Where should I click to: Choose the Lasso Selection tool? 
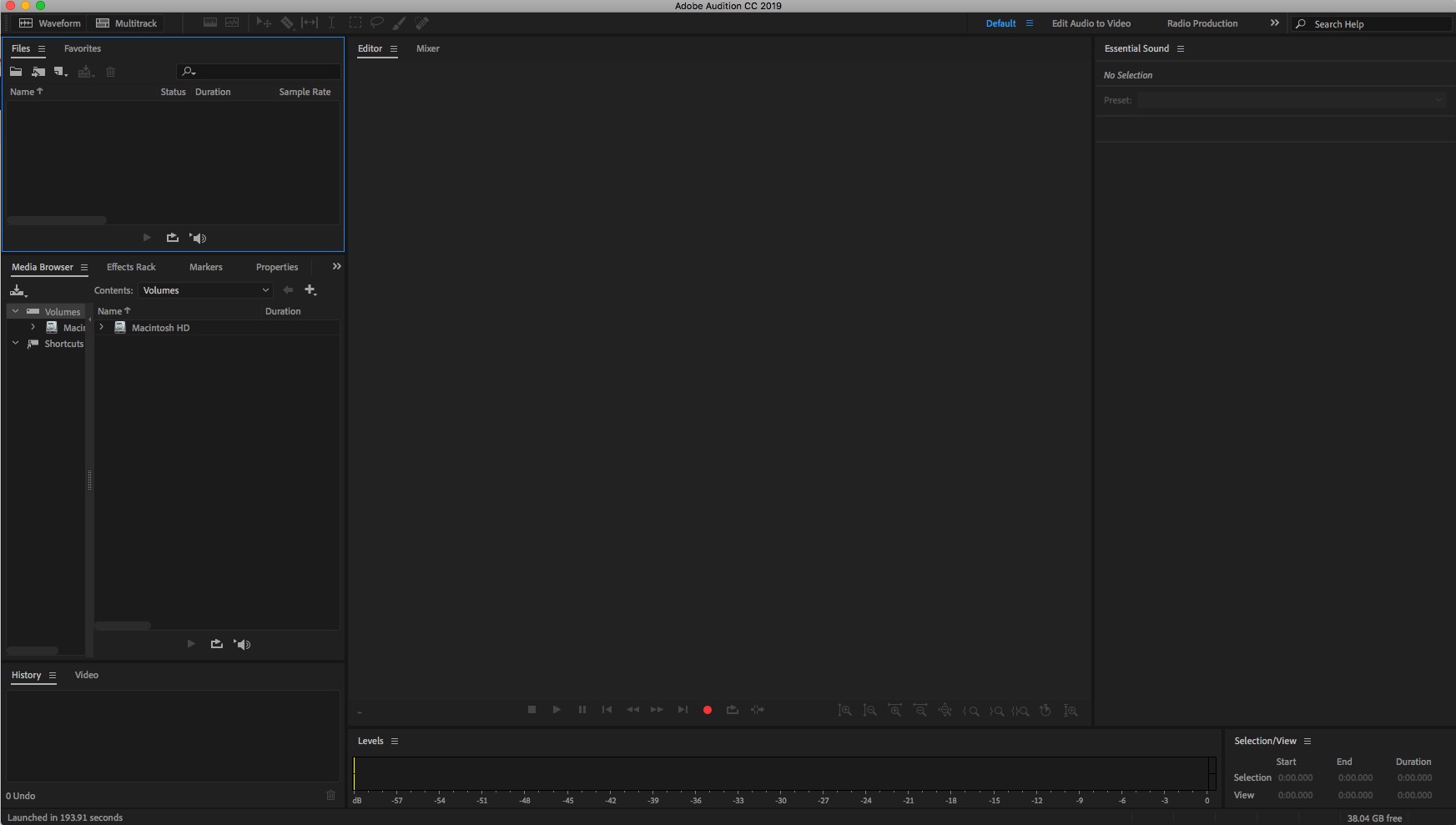click(376, 23)
